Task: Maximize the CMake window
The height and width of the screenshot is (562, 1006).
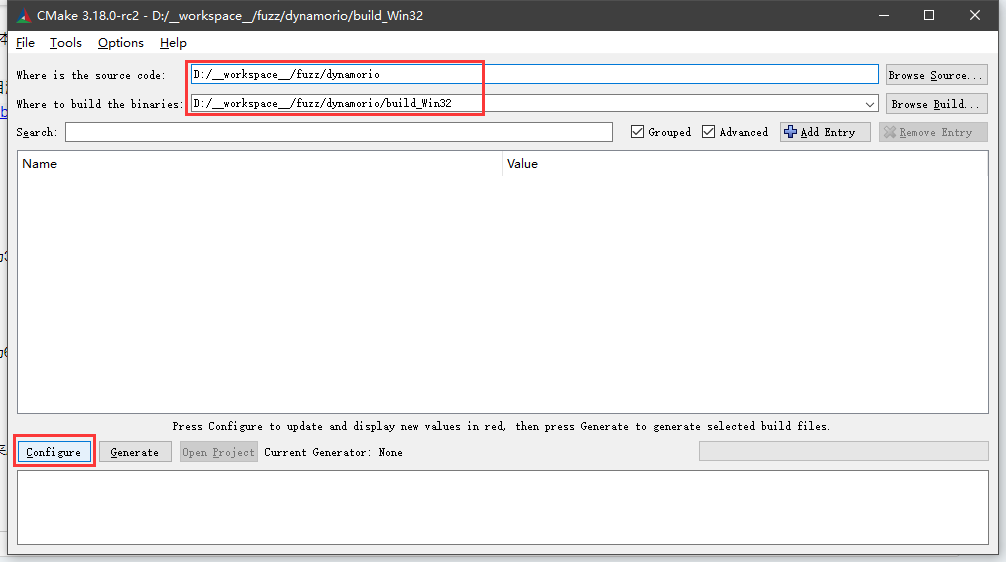Action: tap(929, 15)
